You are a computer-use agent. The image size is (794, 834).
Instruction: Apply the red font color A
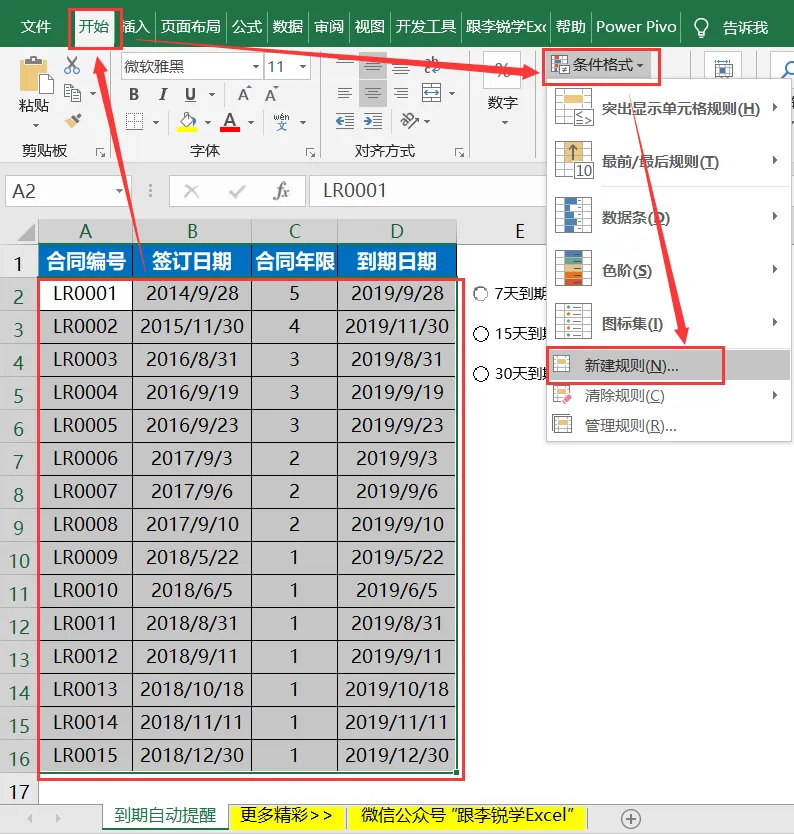click(x=230, y=122)
